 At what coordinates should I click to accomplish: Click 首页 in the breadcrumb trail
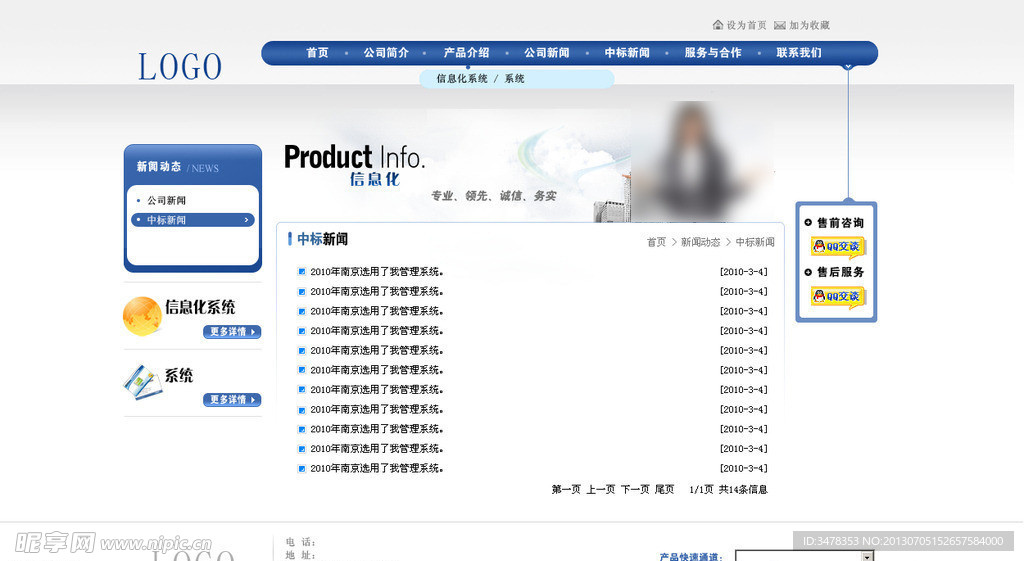click(656, 242)
